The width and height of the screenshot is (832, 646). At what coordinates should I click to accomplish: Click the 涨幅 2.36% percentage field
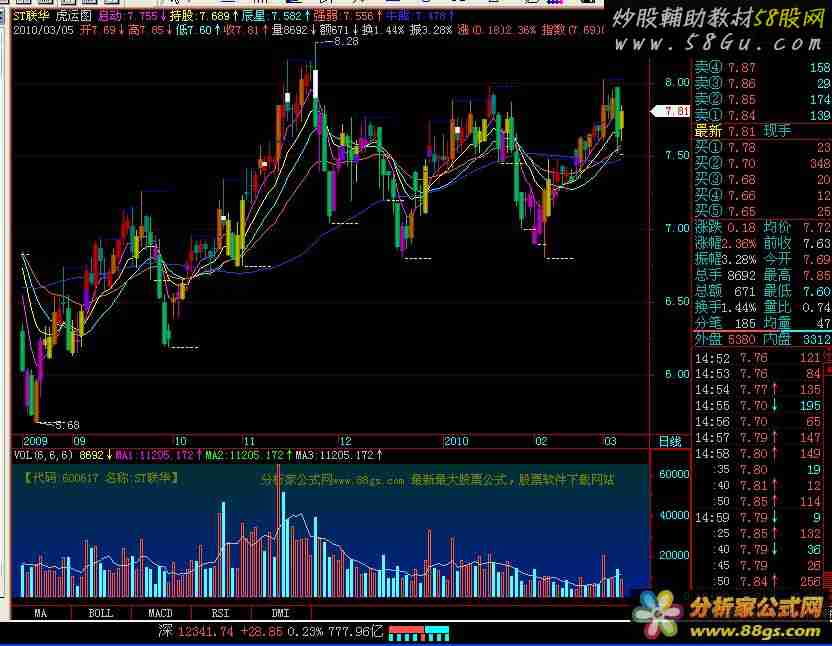point(726,244)
